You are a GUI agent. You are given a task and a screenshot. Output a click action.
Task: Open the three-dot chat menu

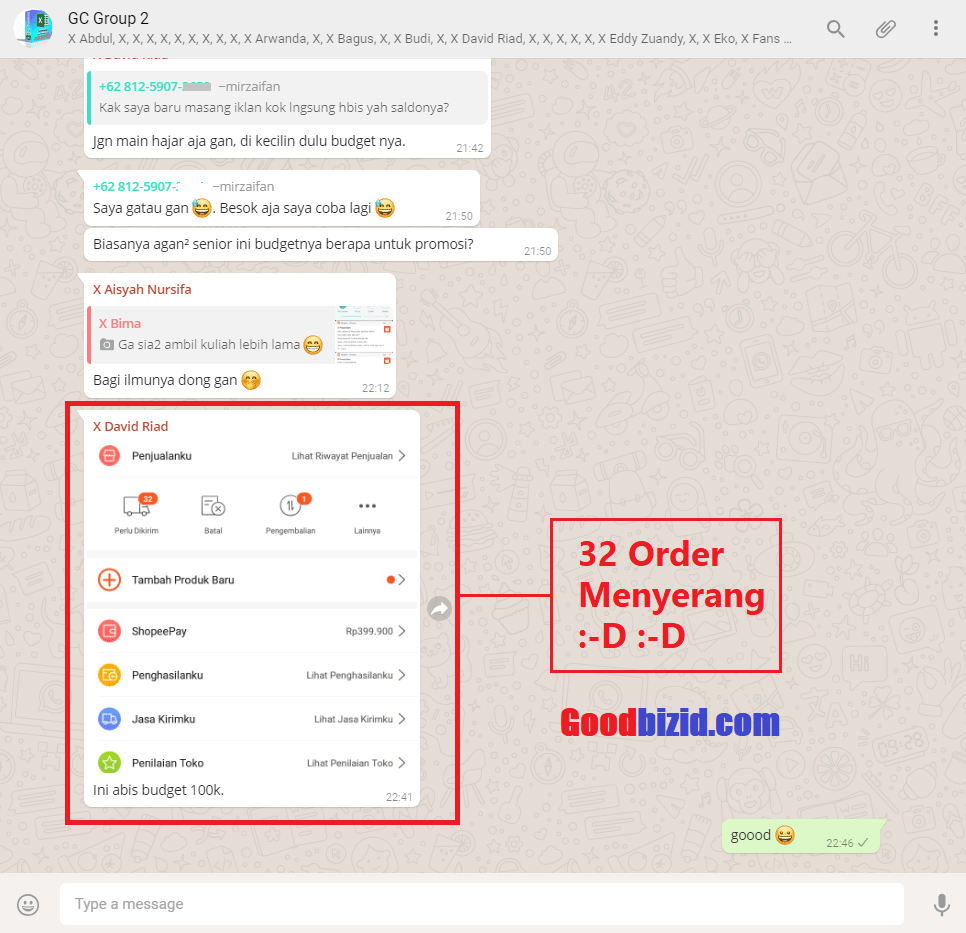coord(935,28)
